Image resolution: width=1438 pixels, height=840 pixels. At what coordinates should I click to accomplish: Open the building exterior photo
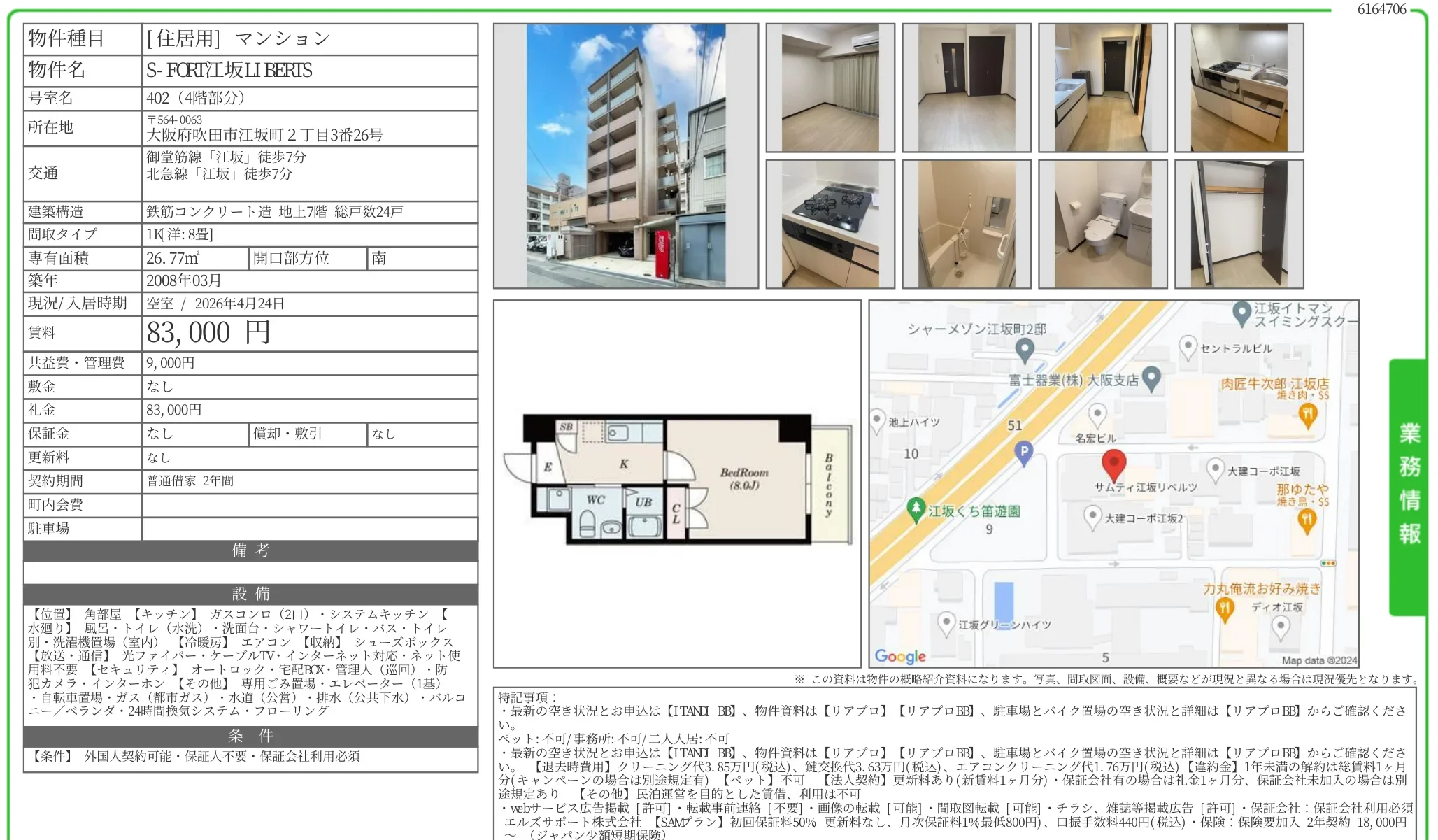(625, 156)
